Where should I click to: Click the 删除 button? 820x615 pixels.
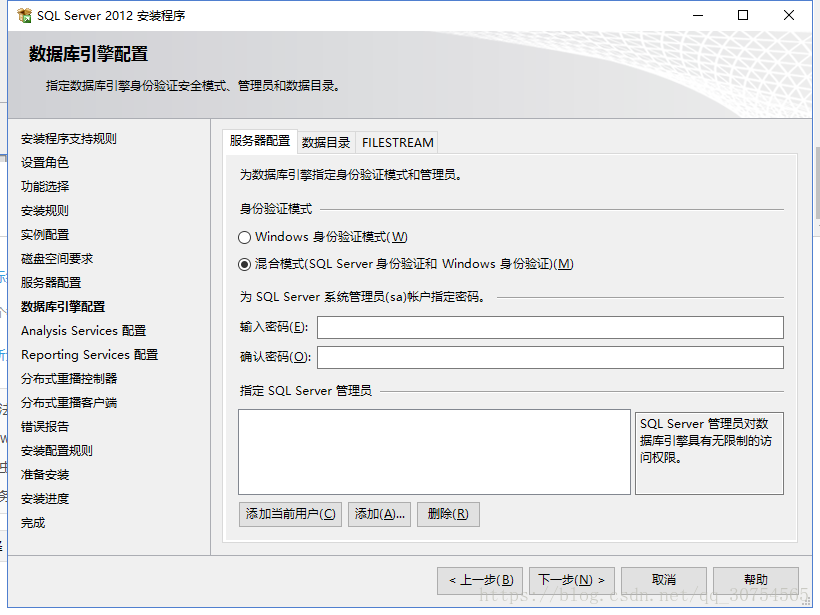pyautogui.click(x=448, y=514)
